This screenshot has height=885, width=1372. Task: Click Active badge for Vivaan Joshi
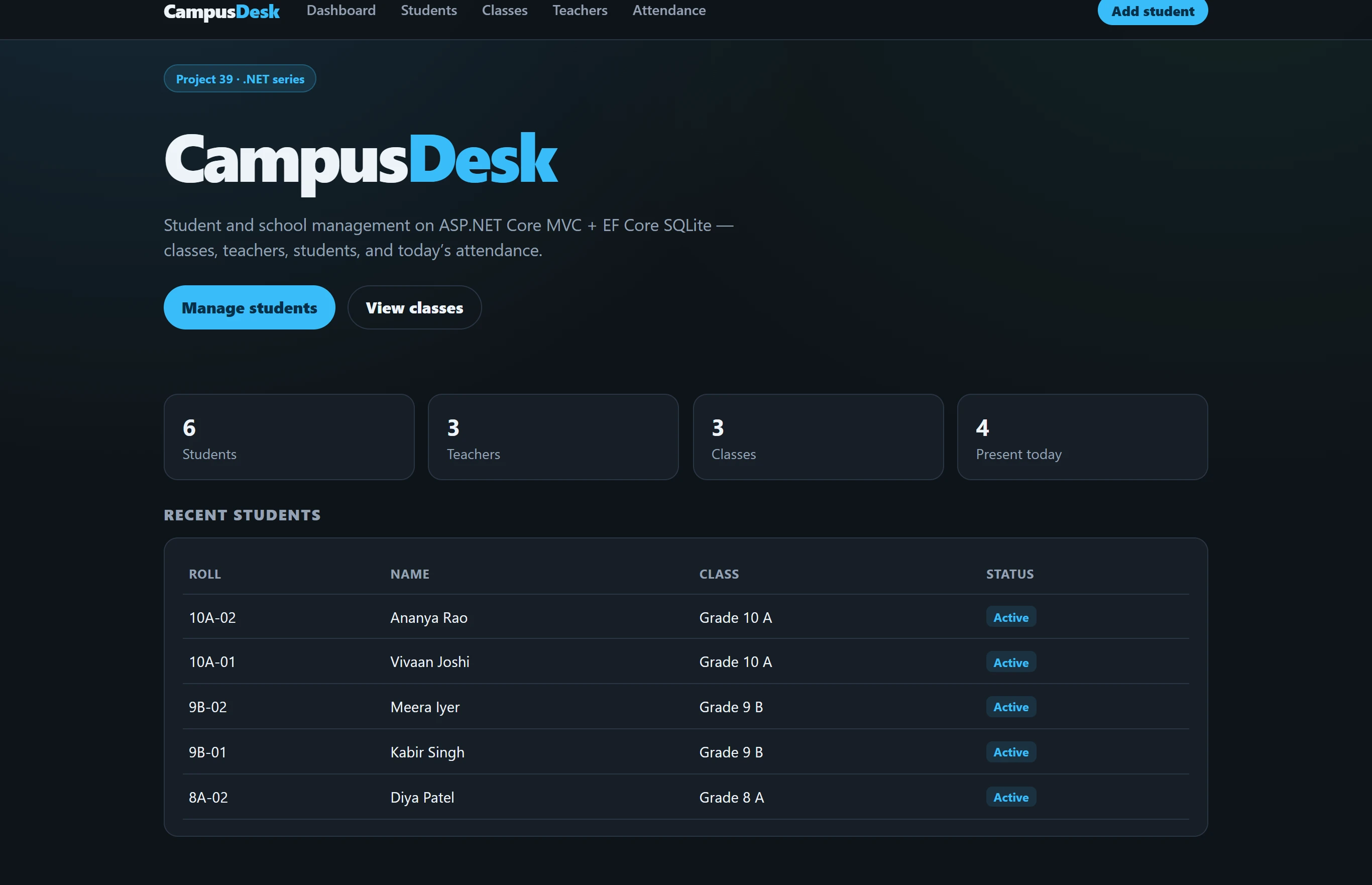1010,662
